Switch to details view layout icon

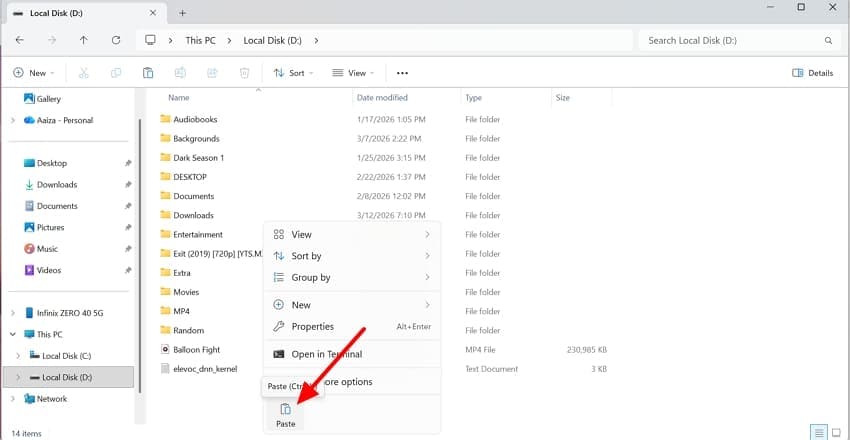(x=819, y=432)
